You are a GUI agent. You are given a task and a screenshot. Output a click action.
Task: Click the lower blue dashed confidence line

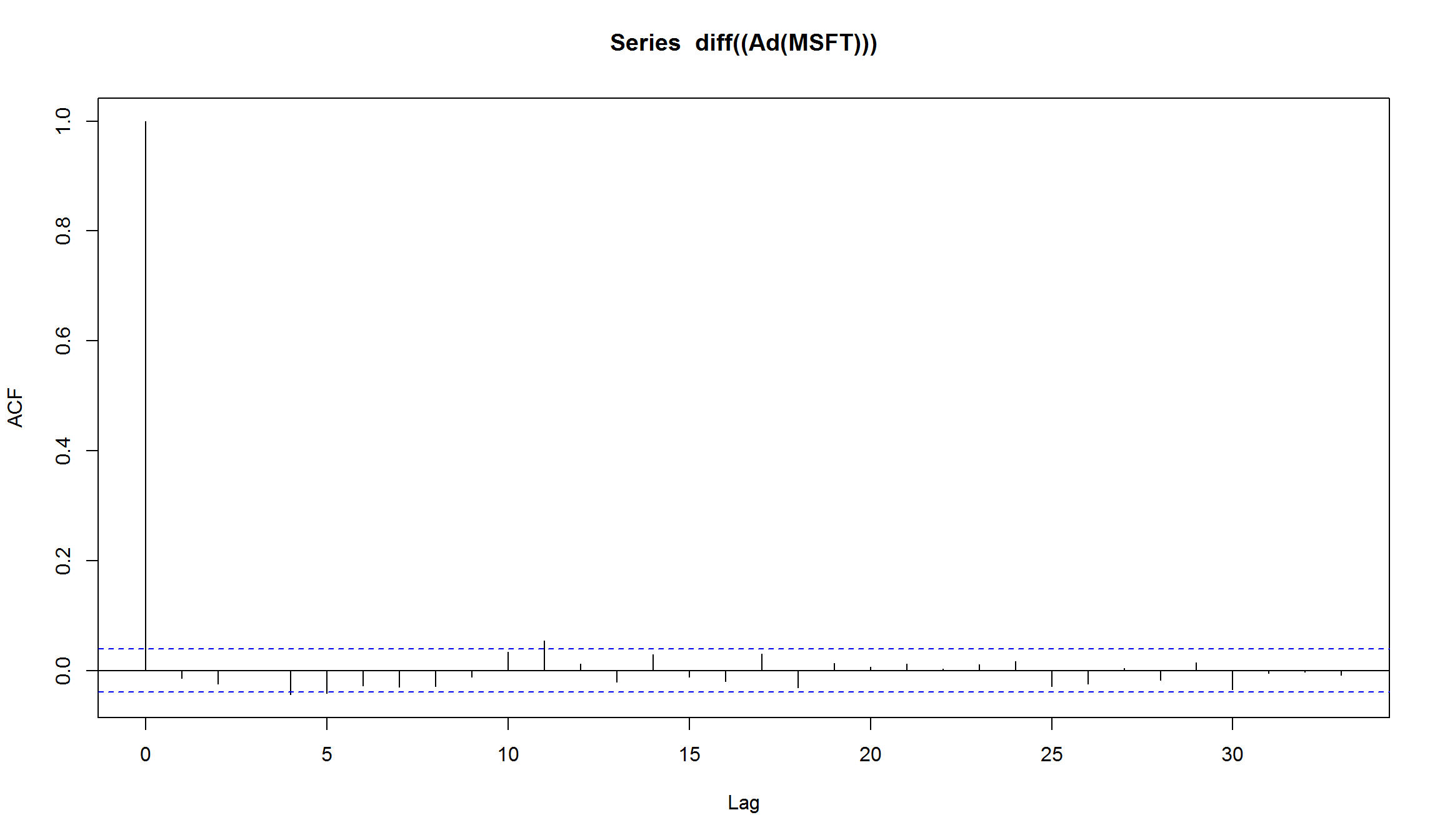(744, 692)
